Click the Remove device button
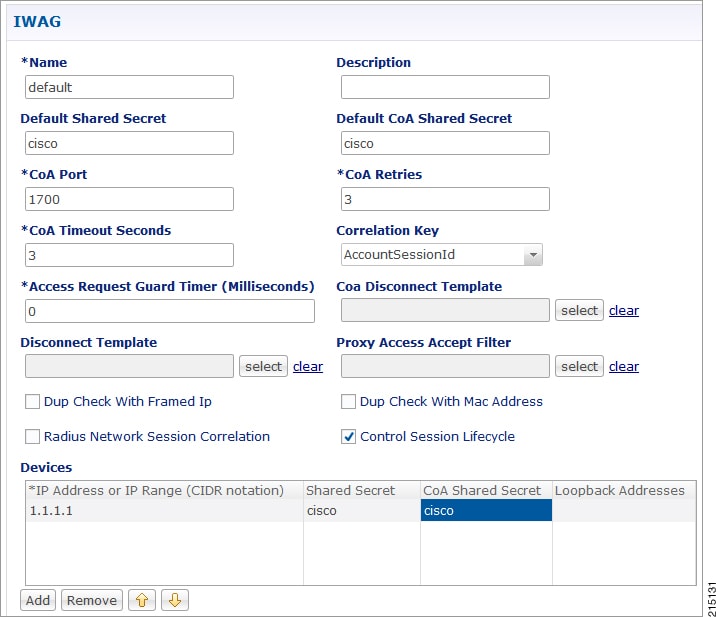Screen dimensions: 716x617 point(92,600)
